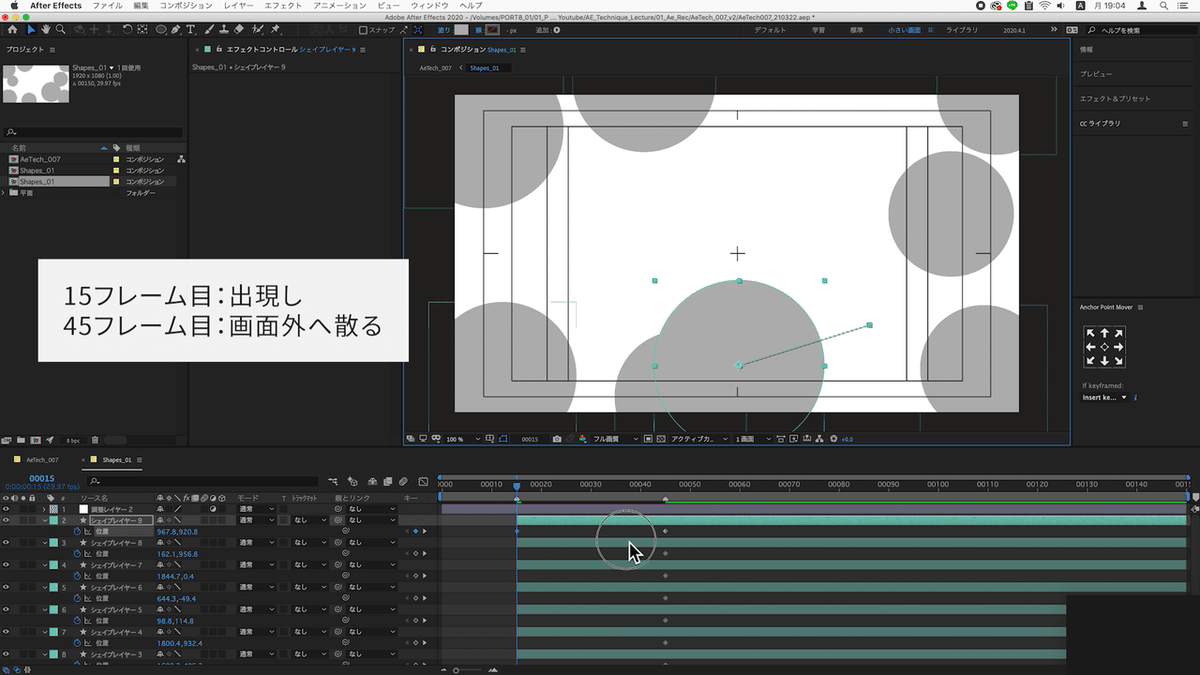The height and width of the screenshot is (675, 1200).
Task: Enable the スナップ checkbox
Action: [x=363, y=30]
